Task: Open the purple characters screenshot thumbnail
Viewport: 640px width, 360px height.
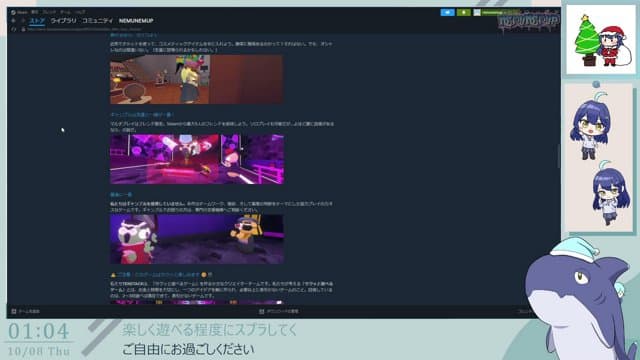Action: click(197, 239)
